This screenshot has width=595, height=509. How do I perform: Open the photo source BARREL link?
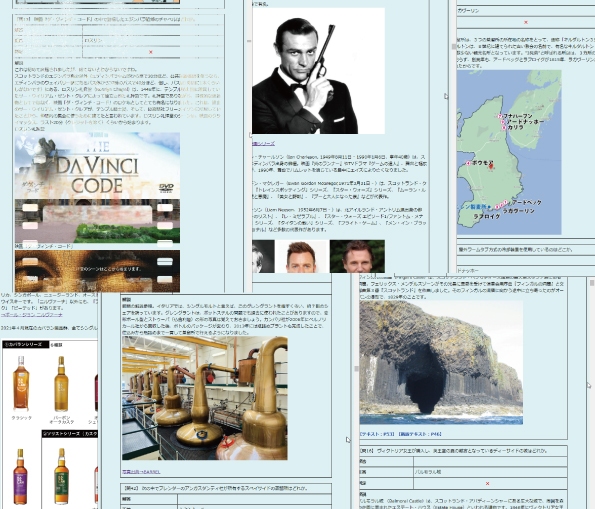point(141,472)
